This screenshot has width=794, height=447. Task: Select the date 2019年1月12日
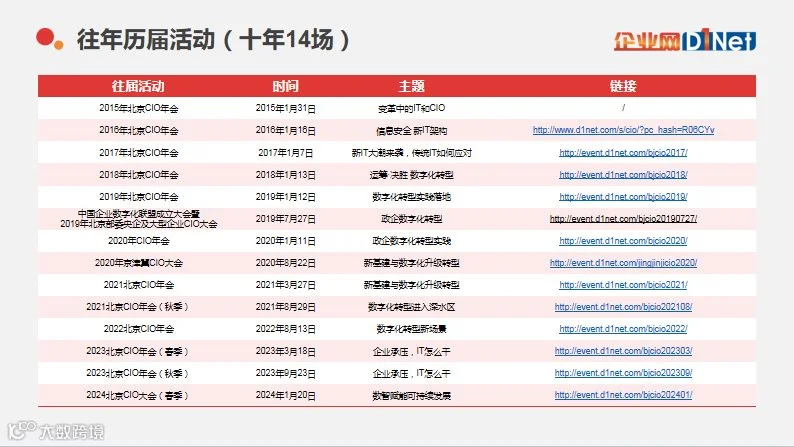[x=286, y=196]
